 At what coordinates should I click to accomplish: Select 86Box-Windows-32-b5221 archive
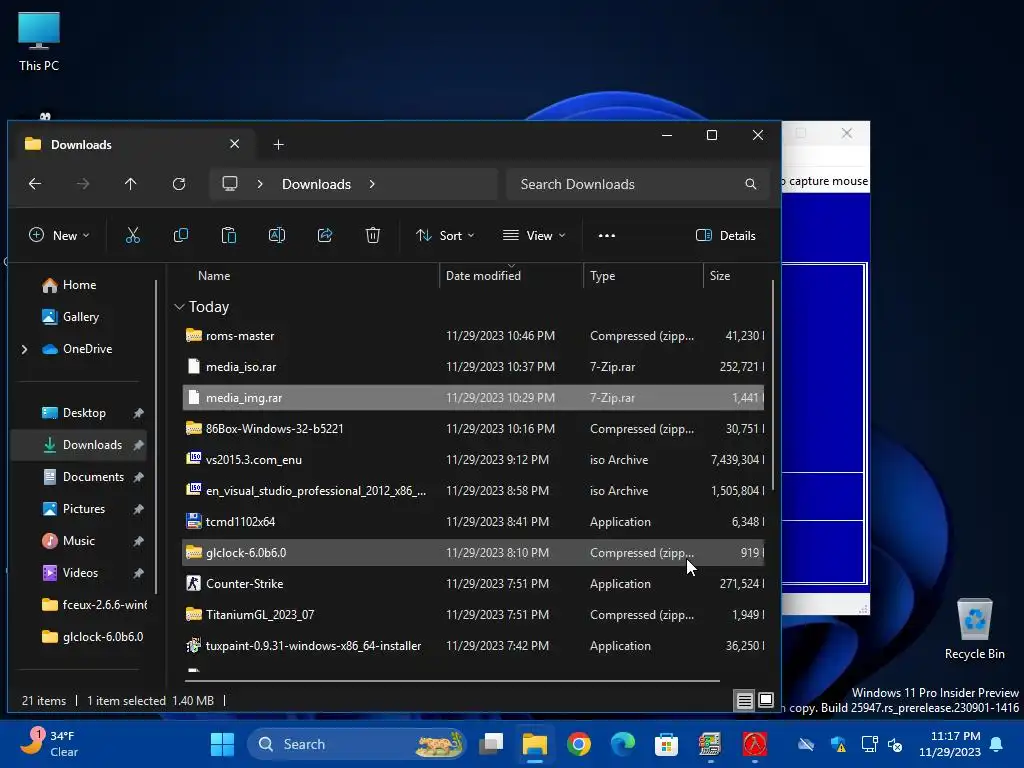coord(473,429)
